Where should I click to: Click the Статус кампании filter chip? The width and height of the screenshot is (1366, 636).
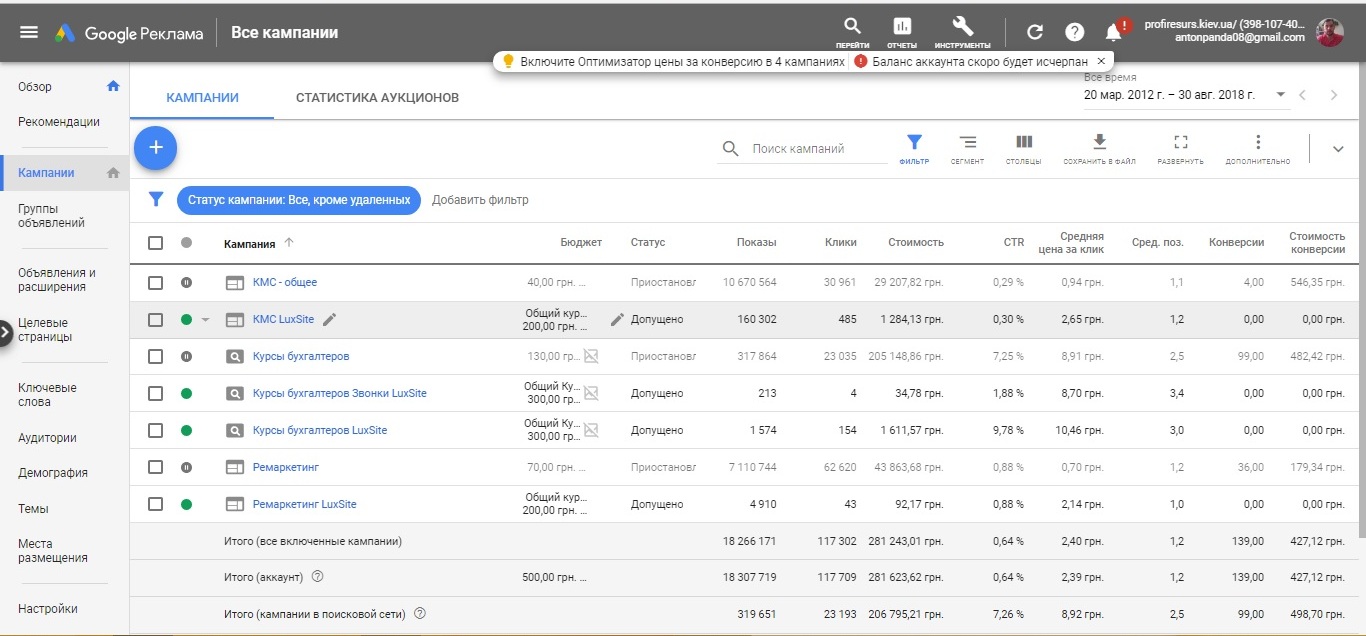click(299, 200)
